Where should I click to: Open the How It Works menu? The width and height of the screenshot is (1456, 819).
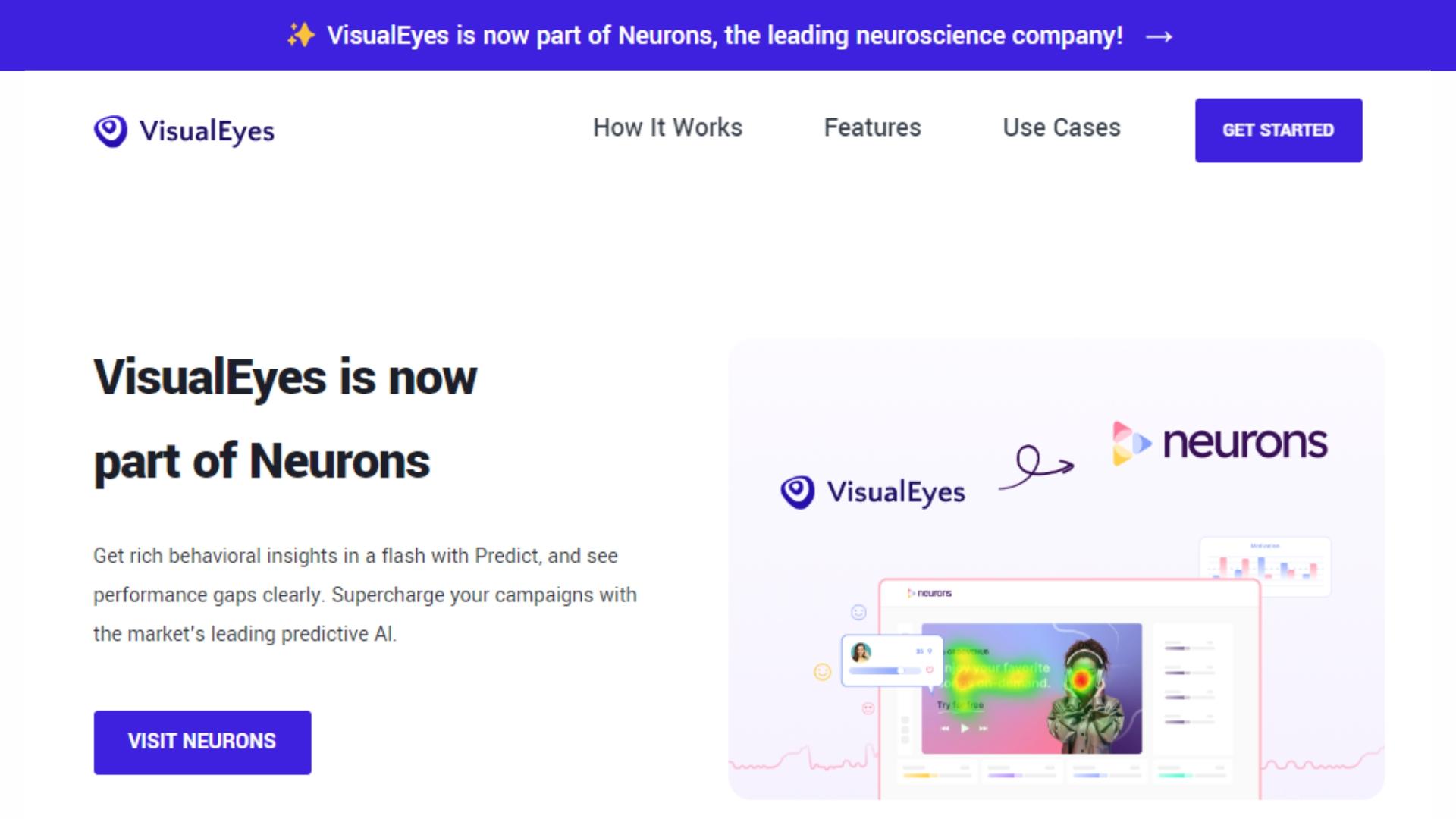[x=667, y=127]
